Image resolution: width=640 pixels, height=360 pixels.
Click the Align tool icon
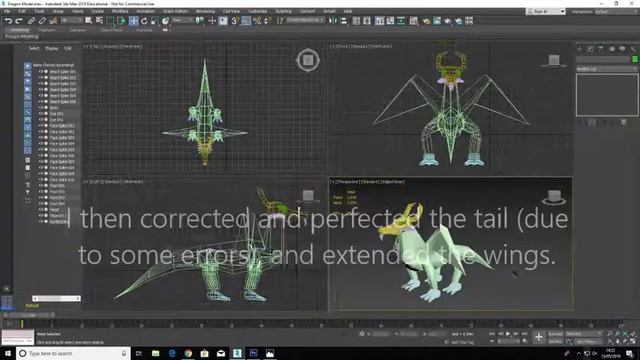click(344, 20)
